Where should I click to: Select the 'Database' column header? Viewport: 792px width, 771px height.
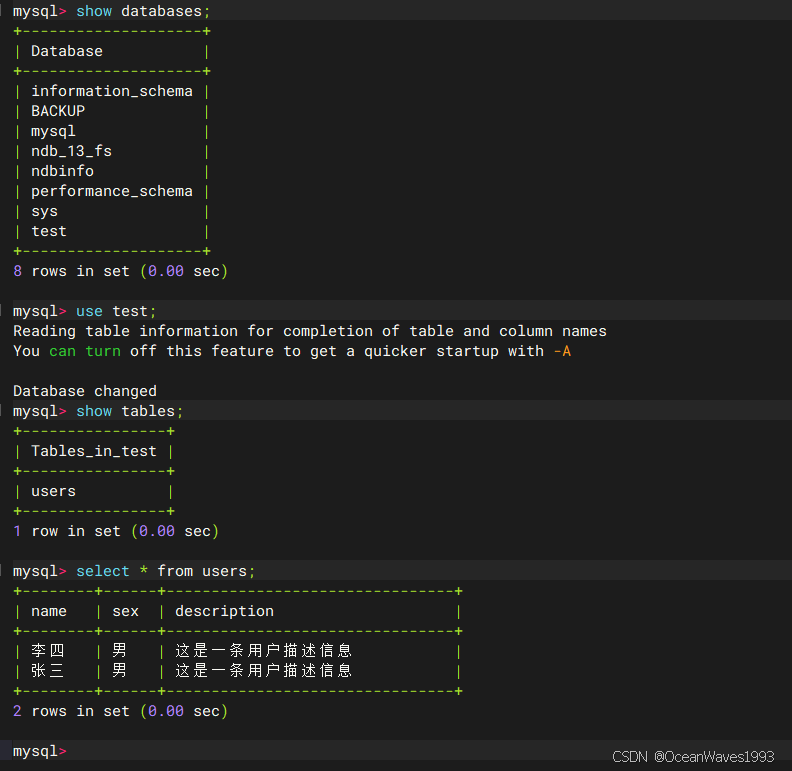tap(67, 51)
